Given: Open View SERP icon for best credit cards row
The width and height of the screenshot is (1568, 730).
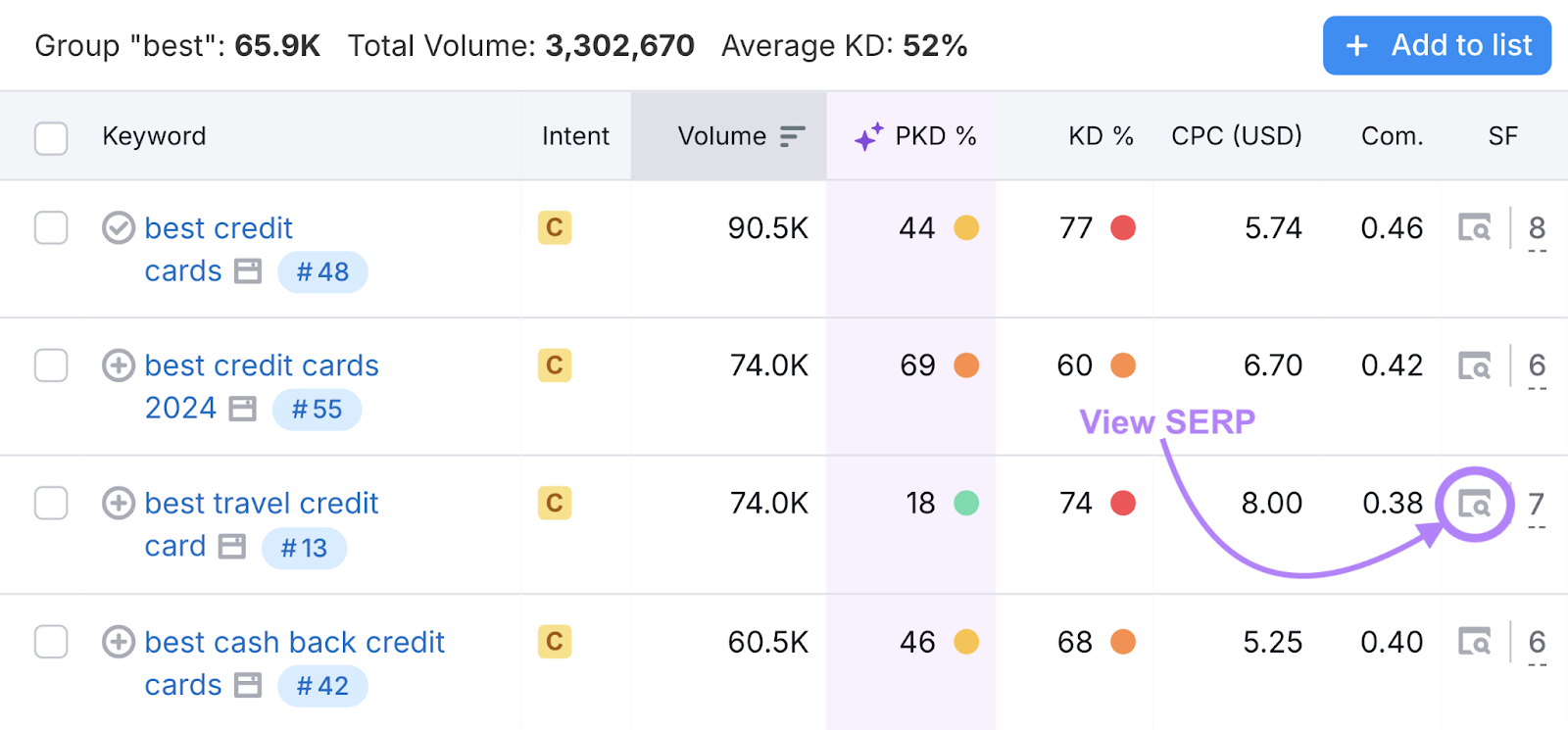Looking at the screenshot, I should (1474, 228).
